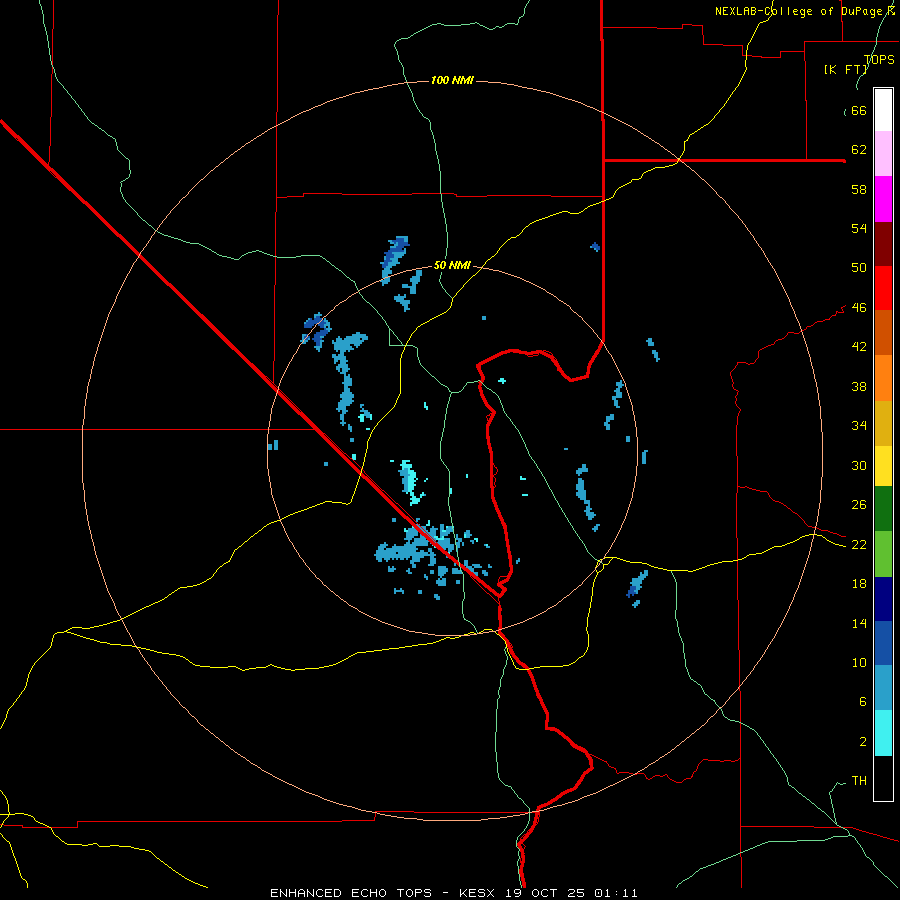This screenshot has width=900, height=900.
Task: Click the legend value "54"
Action: [858, 228]
